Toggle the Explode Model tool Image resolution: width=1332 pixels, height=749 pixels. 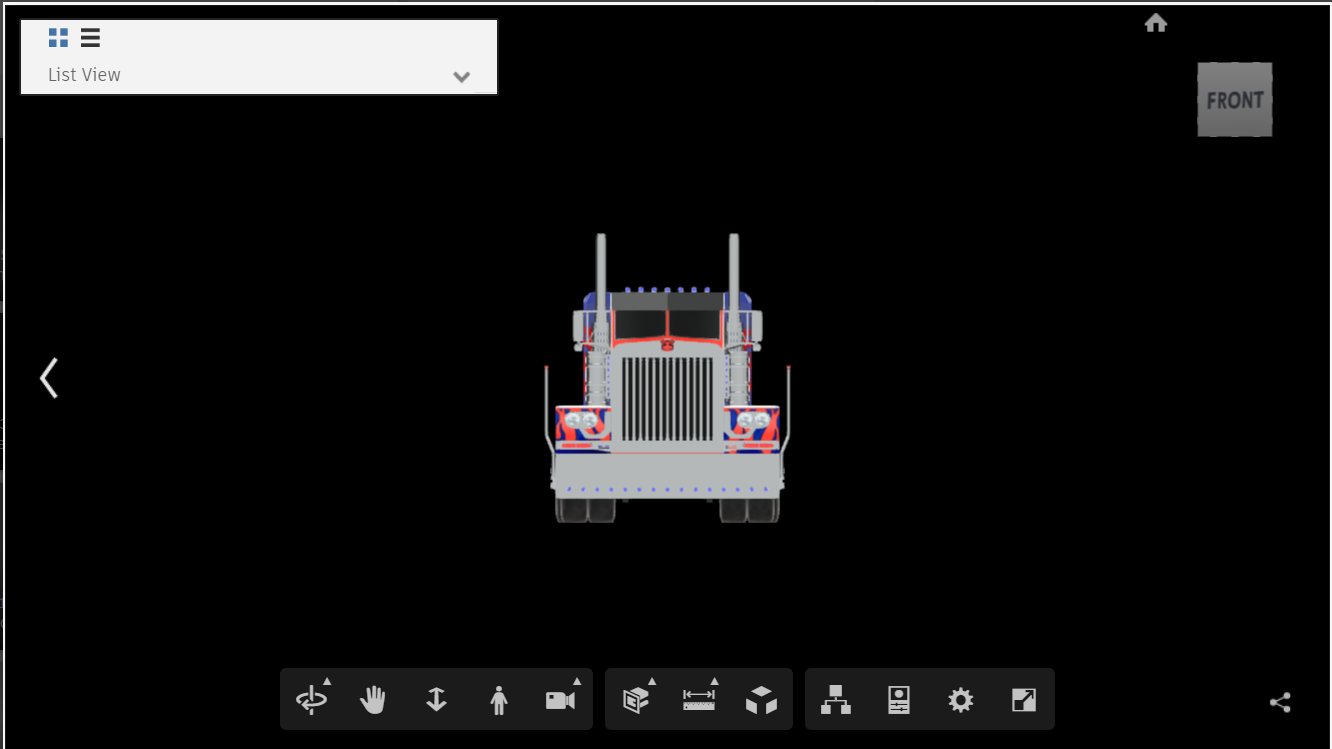pyautogui.click(x=761, y=700)
